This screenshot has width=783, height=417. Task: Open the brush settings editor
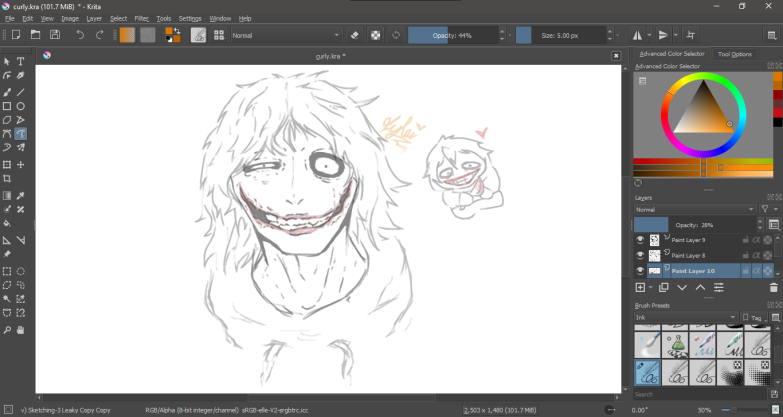(199, 35)
